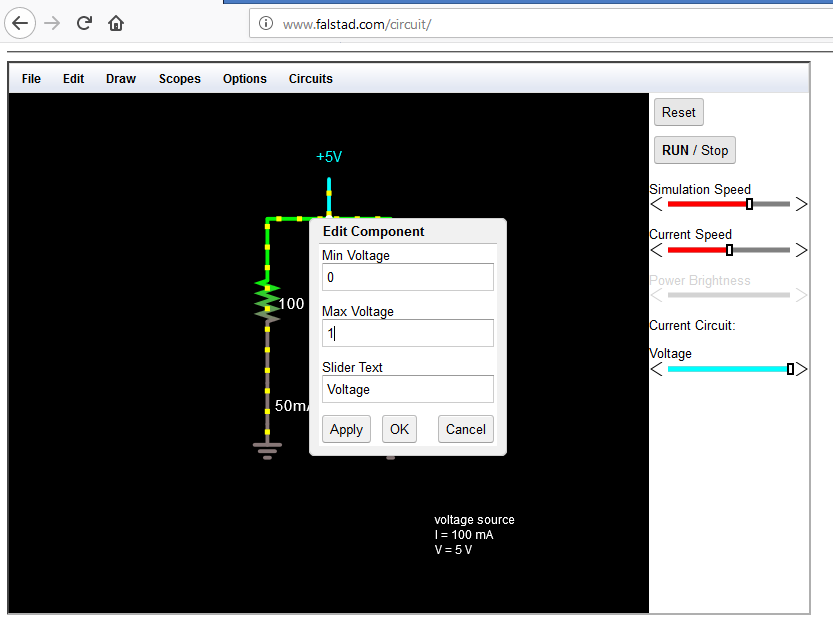View site info icon in address bar

(x=266, y=23)
